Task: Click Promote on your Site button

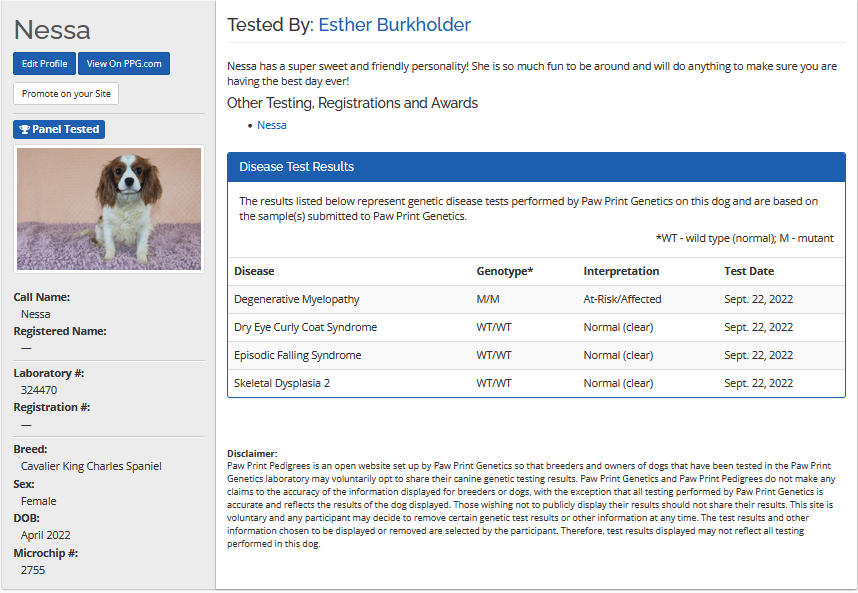Action: pyautogui.click(x=67, y=94)
